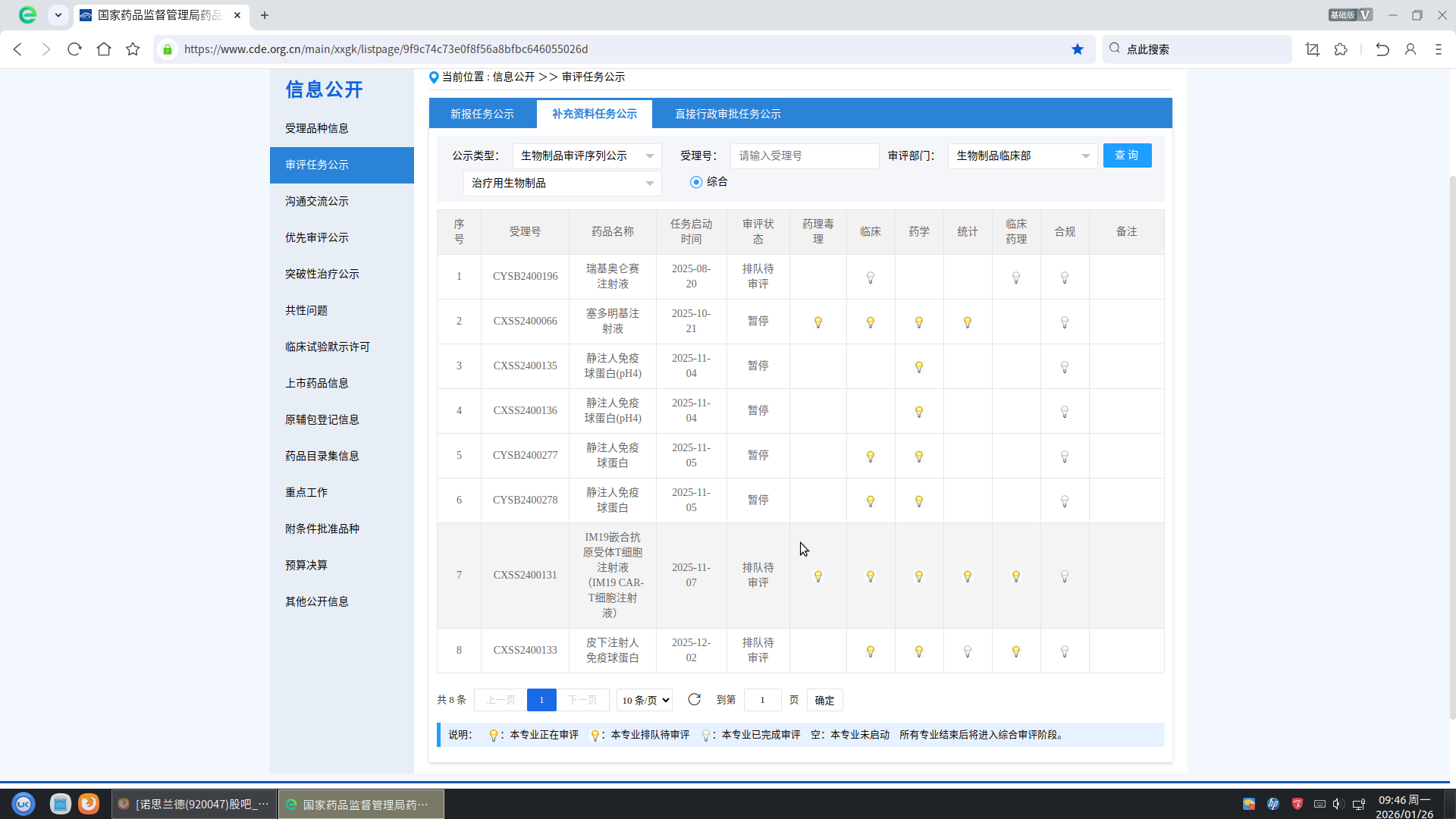1456x819 pixels.
Task: Open the 审评部门 dropdown
Action: tap(1021, 156)
